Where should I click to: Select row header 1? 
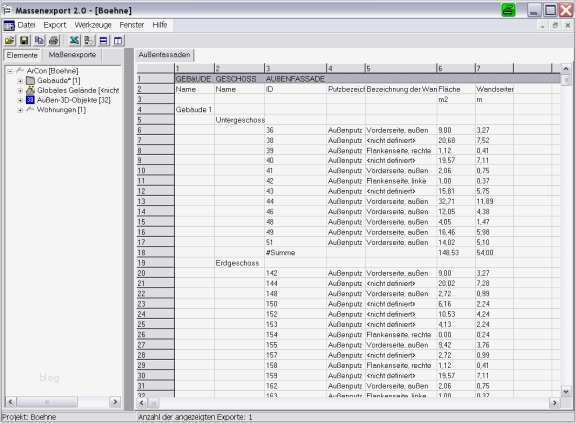pyautogui.click(x=155, y=79)
